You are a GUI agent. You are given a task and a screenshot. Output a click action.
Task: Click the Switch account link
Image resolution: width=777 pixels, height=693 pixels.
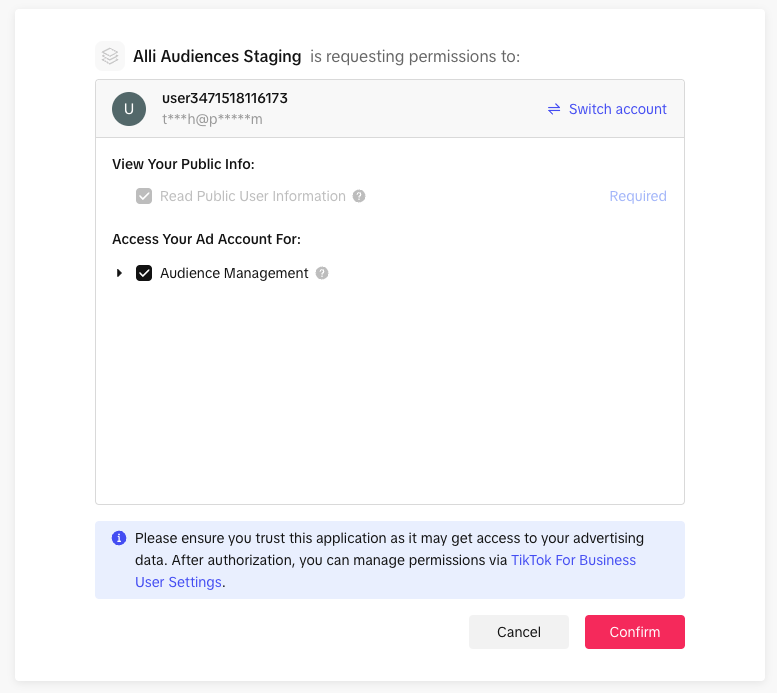(x=617, y=109)
